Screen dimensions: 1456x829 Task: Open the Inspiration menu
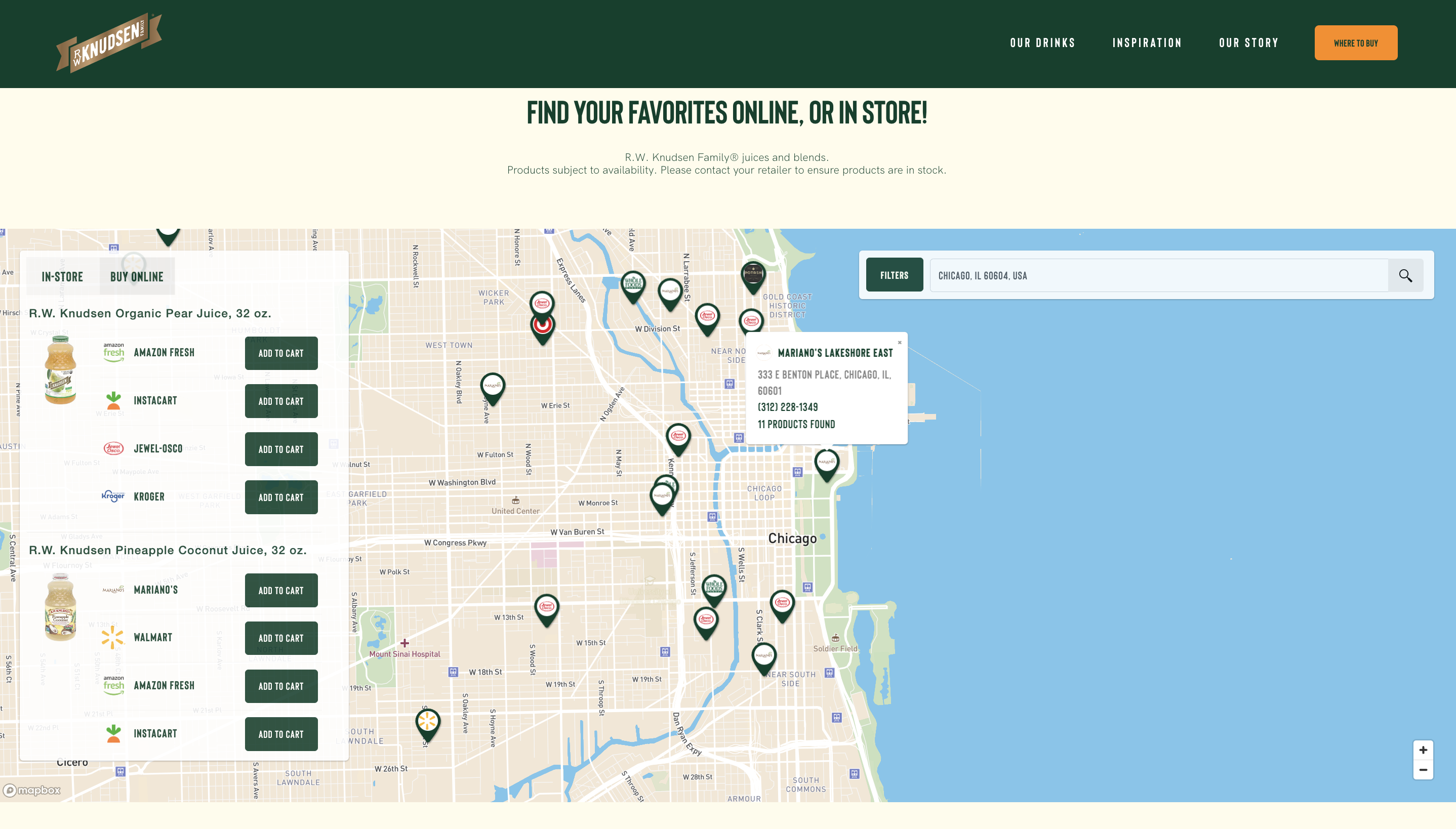[x=1147, y=44]
